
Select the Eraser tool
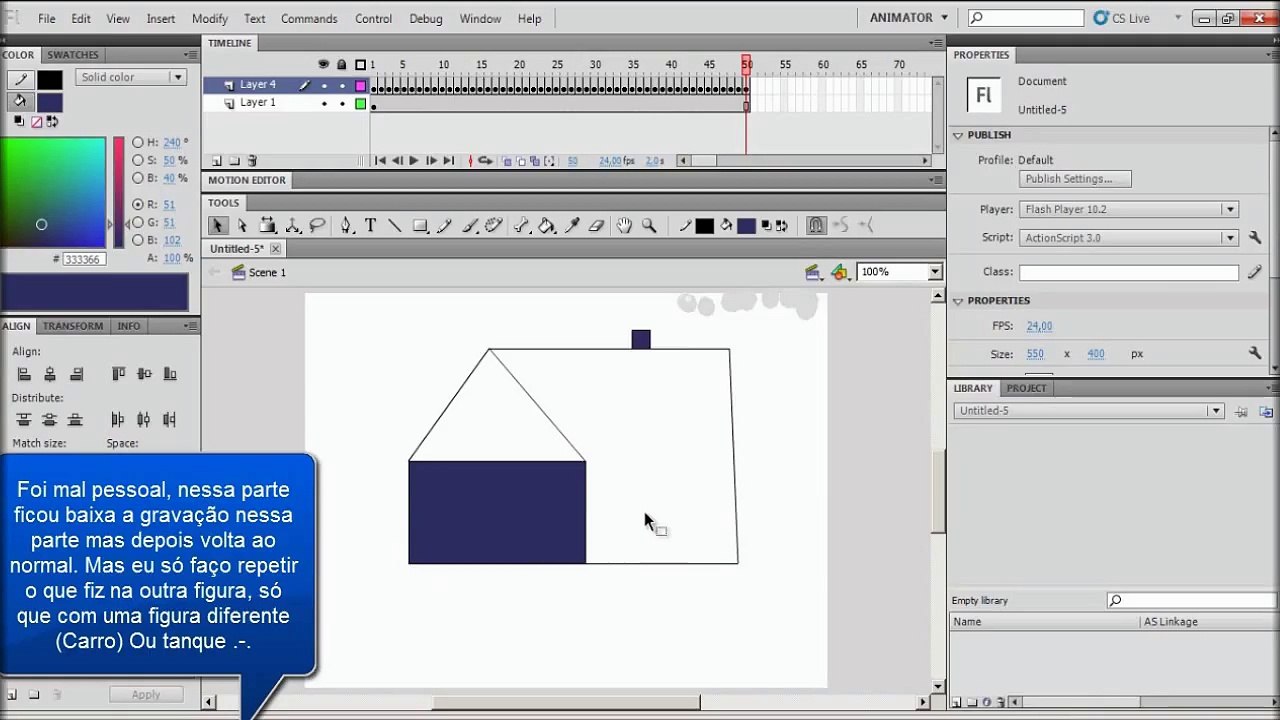coord(597,226)
